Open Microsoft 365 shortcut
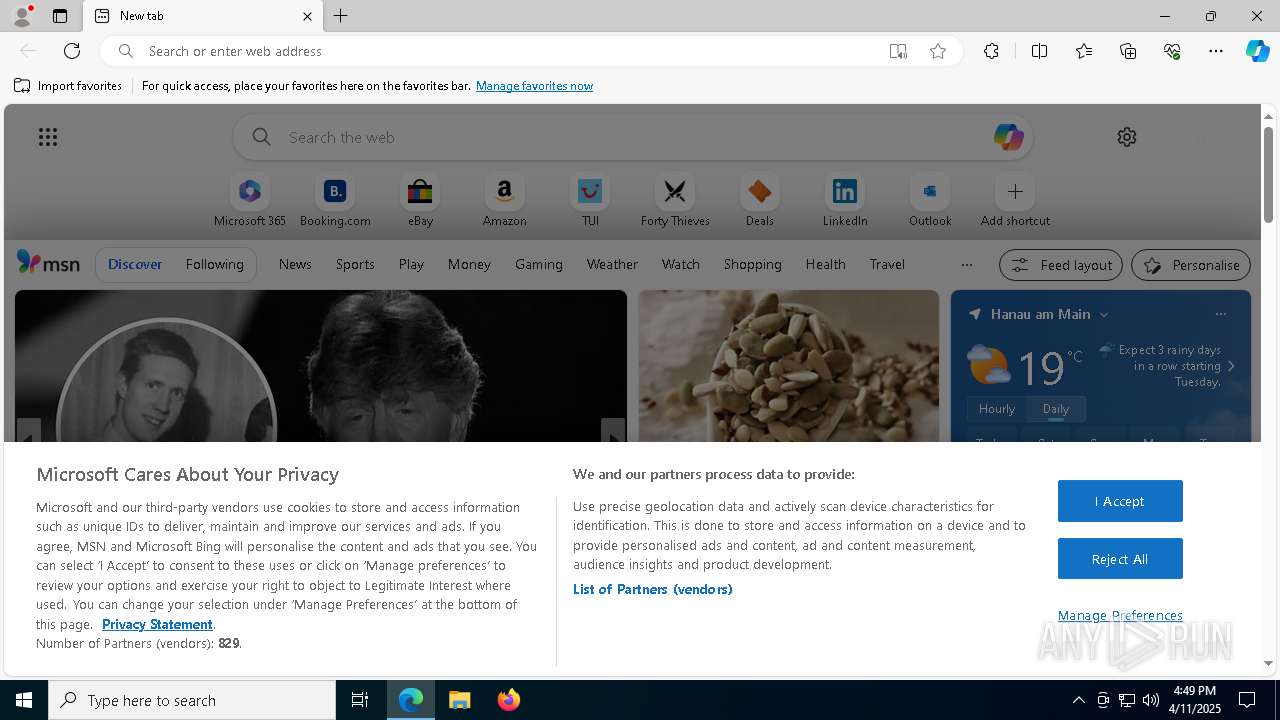The image size is (1280, 720). [x=250, y=201]
